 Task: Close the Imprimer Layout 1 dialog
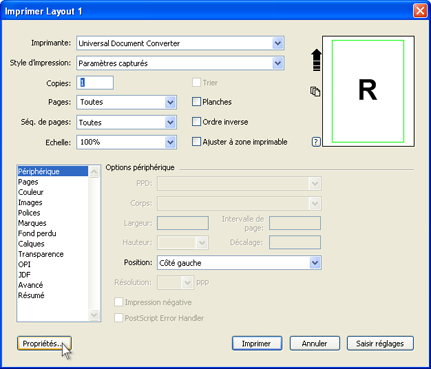coord(420,11)
